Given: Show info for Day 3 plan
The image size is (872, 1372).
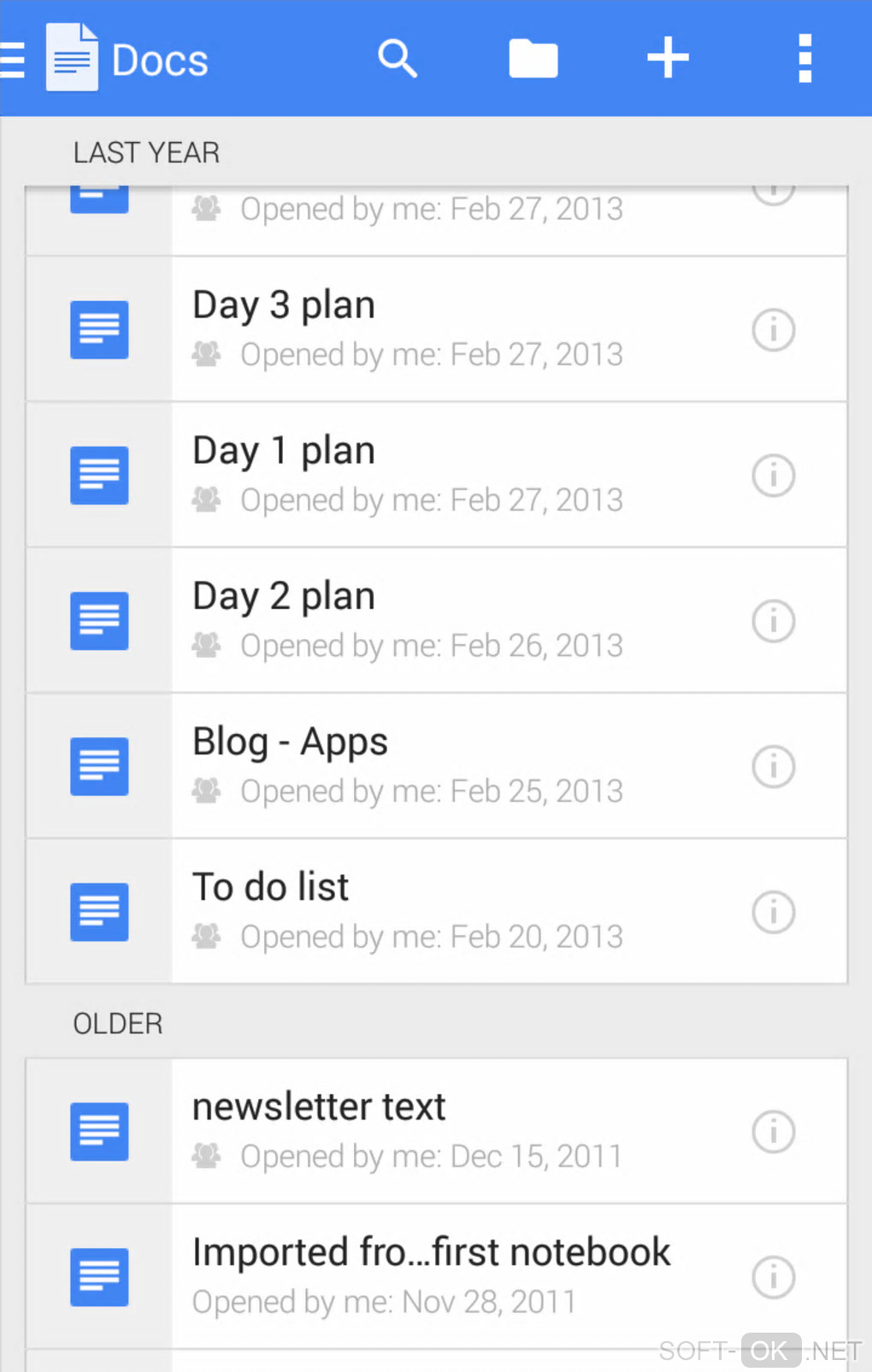Looking at the screenshot, I should [x=773, y=329].
